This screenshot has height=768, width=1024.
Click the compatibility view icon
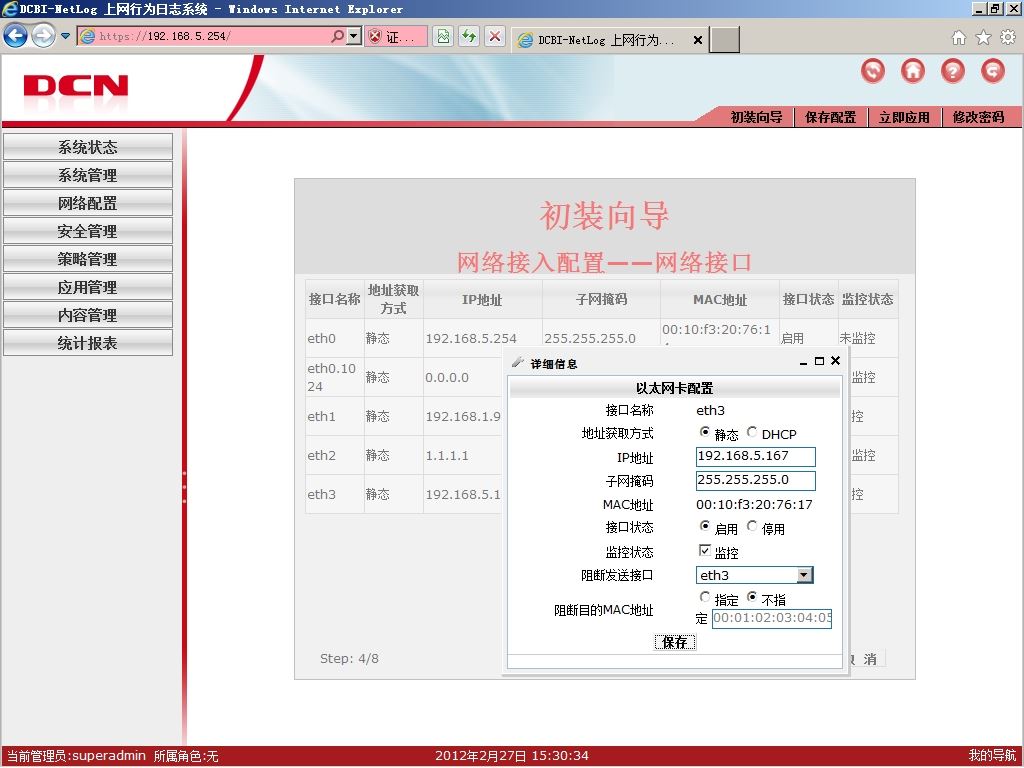pyautogui.click(x=443, y=36)
